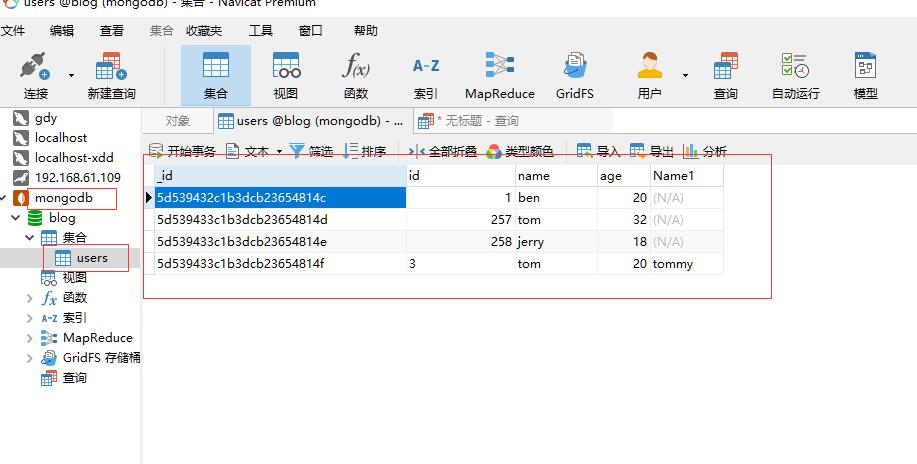Switch to the untitled query (无标题) tab
The image size is (917, 464).
tap(512, 121)
